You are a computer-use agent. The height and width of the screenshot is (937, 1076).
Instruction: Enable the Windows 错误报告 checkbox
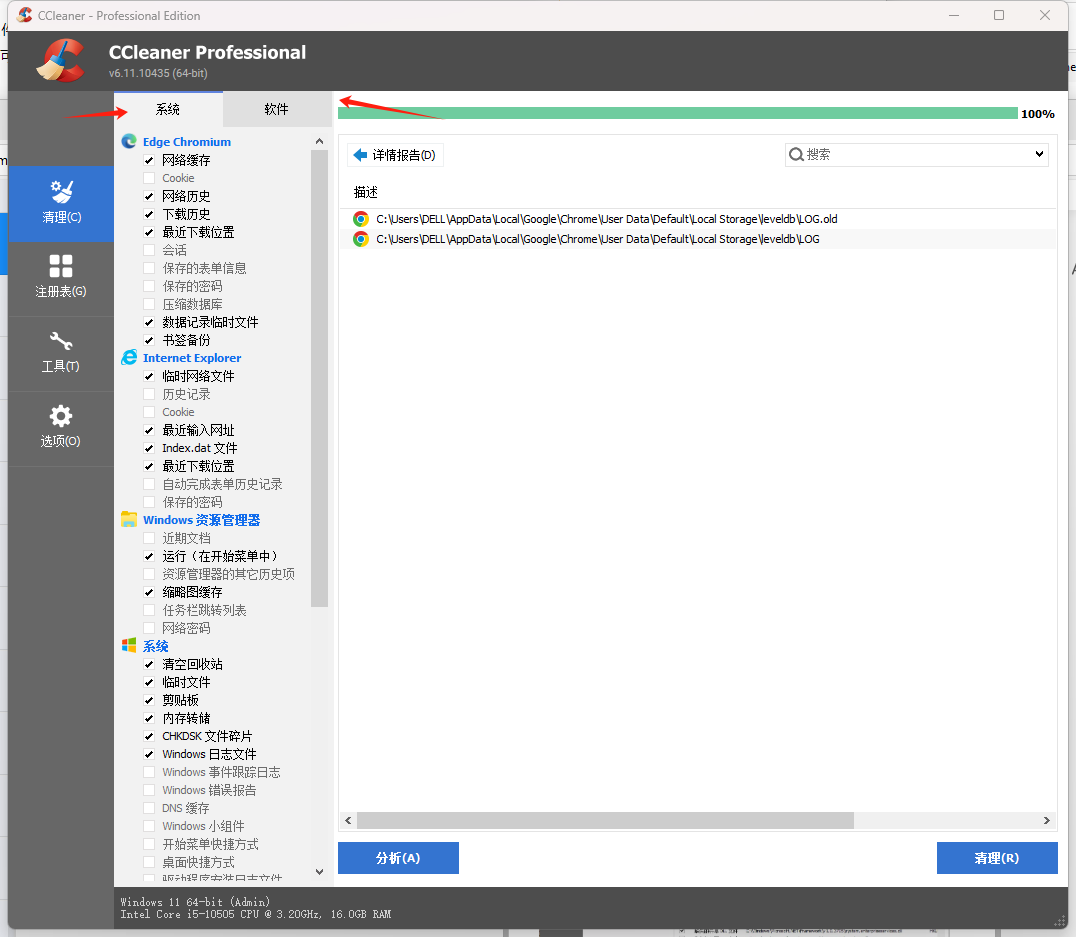pyautogui.click(x=149, y=790)
